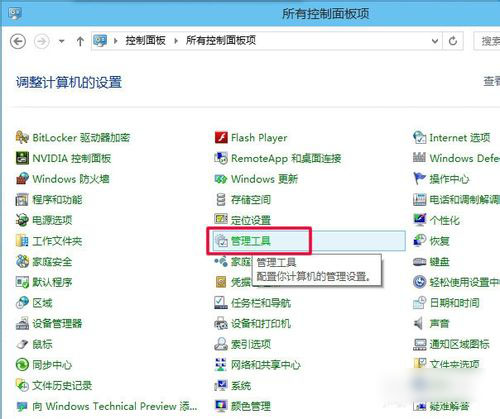The height and width of the screenshot is (419, 500).
Task: Open the 同步中心 green icon
Action: coord(22,365)
